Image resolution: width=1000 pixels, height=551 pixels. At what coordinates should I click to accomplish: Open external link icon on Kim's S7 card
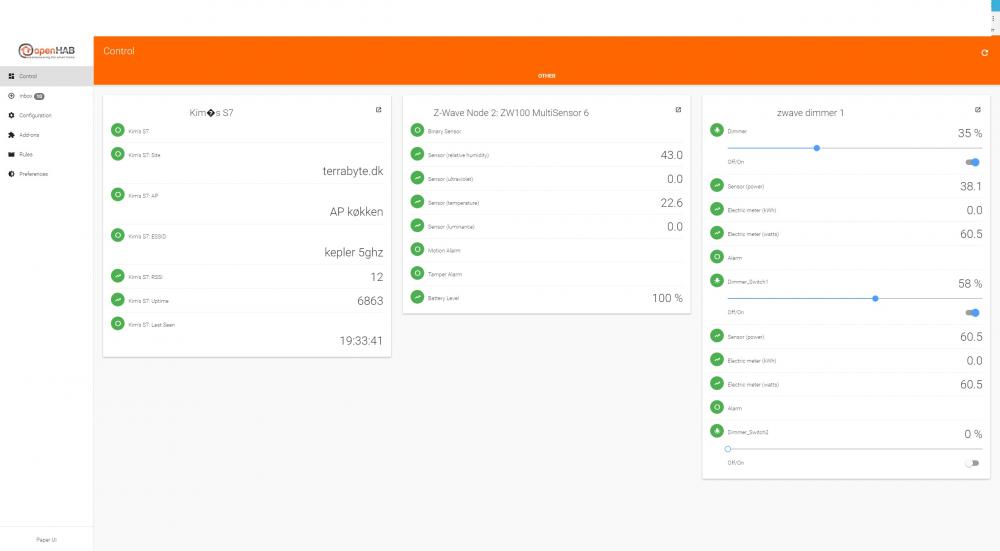pos(378,110)
